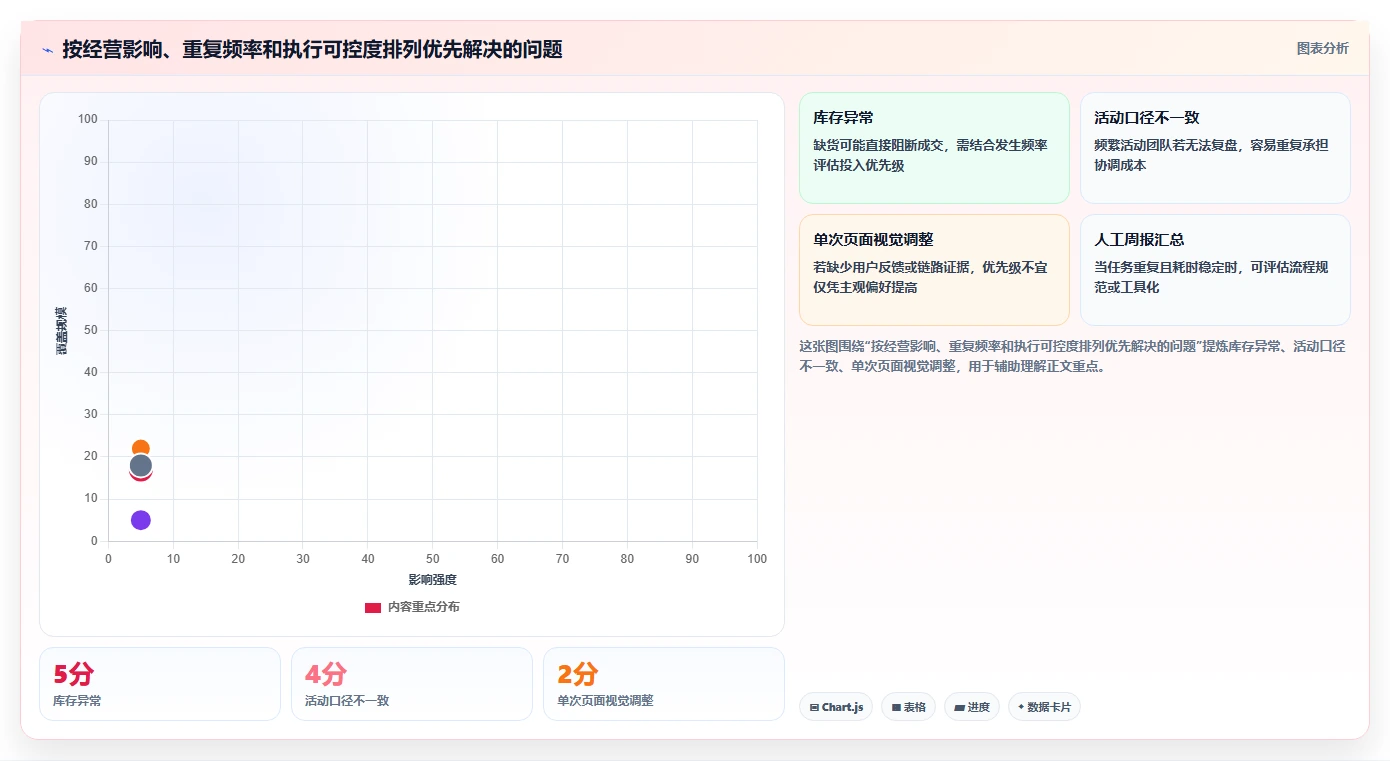The height and width of the screenshot is (761, 1390).
Task: Select the orange data point on the chart
Action: 141,449
